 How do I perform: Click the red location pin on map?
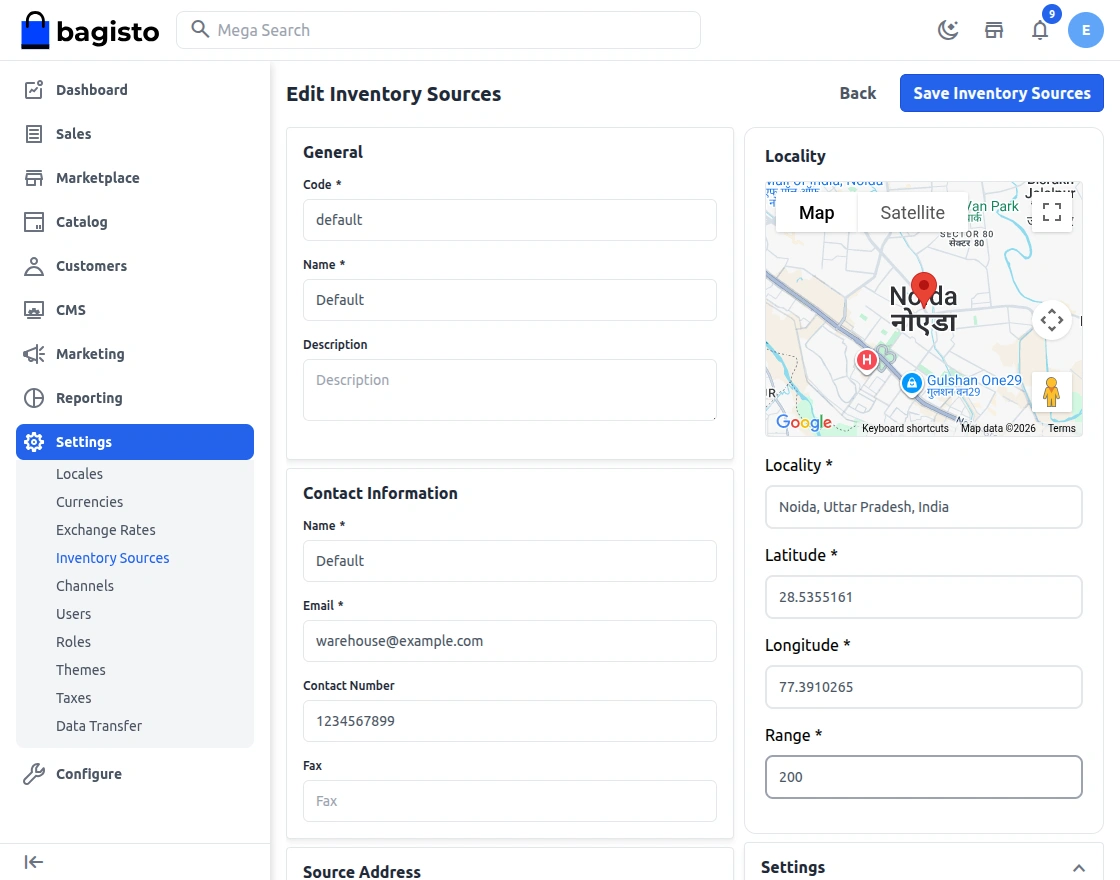click(x=924, y=288)
